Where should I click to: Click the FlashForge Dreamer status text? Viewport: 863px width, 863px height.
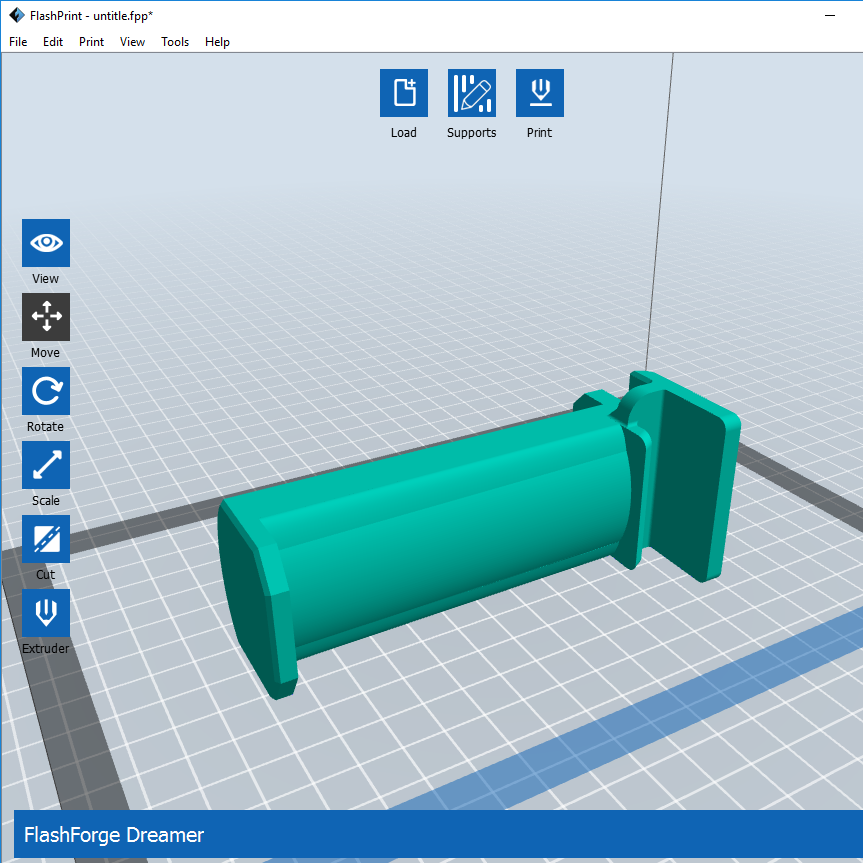[114, 835]
